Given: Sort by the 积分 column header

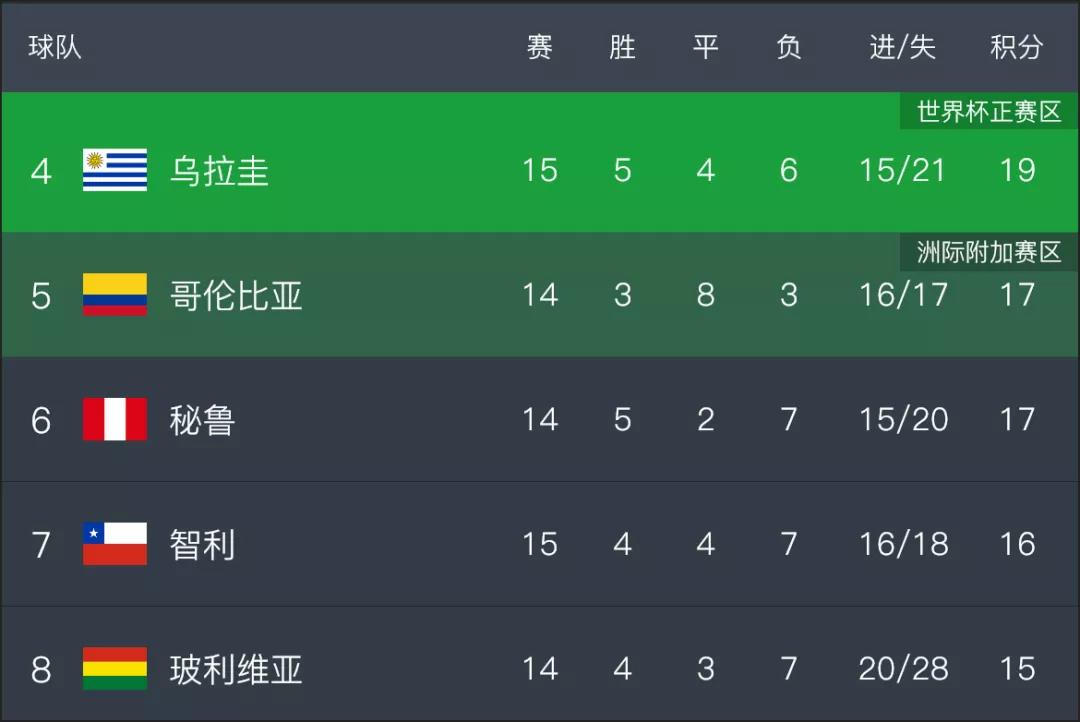Looking at the screenshot, I should pos(1017,48).
